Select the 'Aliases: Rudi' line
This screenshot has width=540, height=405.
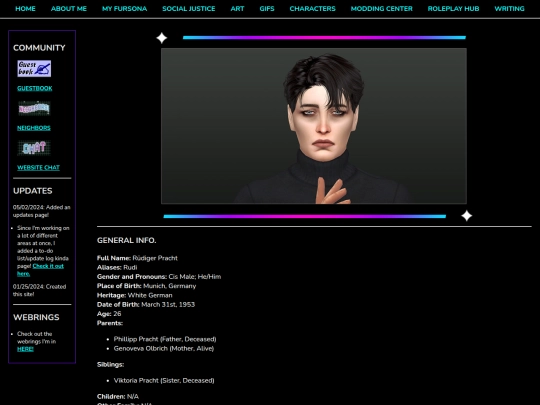[x=117, y=268]
